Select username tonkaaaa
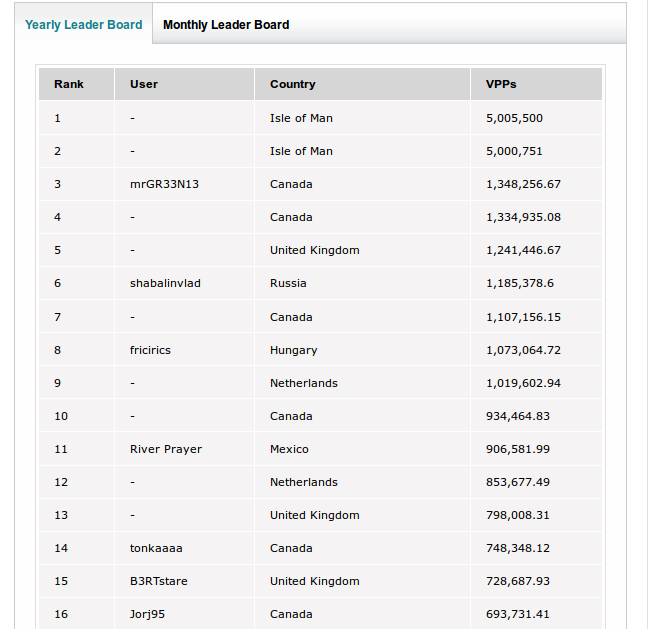Image resolution: width=656 pixels, height=629 pixels. click(156, 548)
